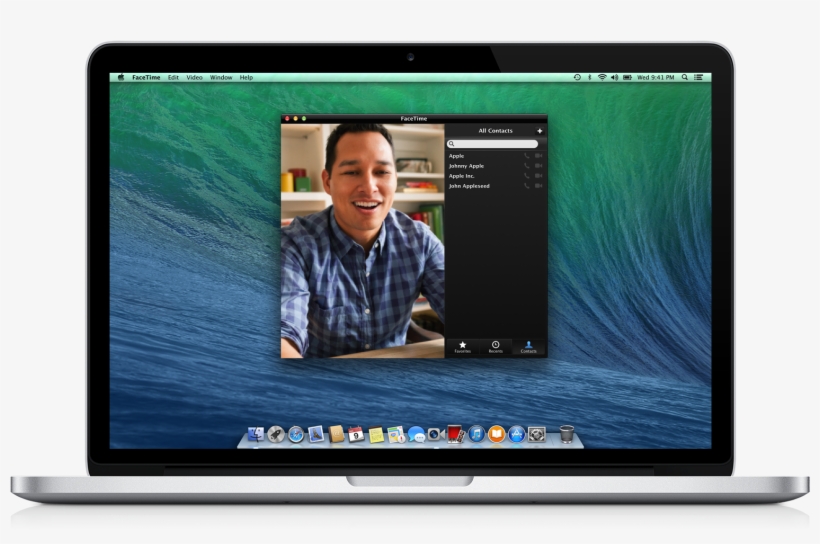Image resolution: width=820 pixels, height=544 pixels.
Task: Click the Bluetooth status icon
Action: (x=589, y=77)
